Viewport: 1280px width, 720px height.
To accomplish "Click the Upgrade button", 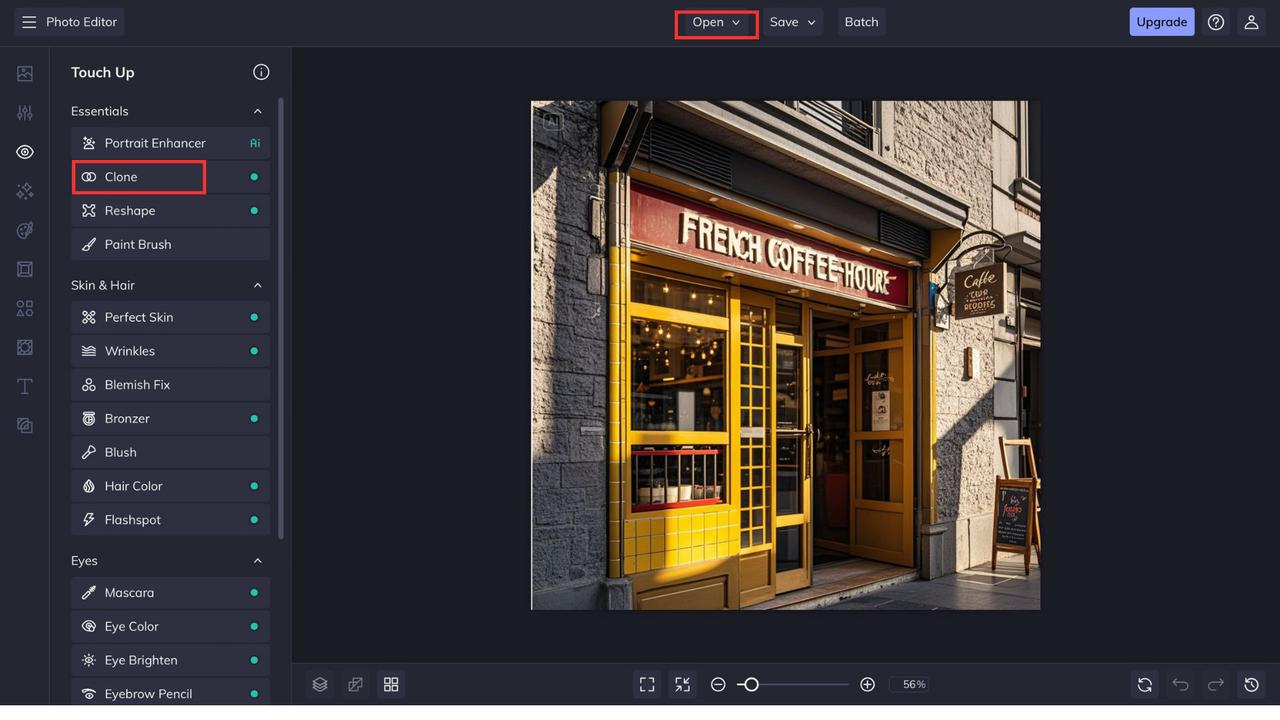I will (1161, 21).
